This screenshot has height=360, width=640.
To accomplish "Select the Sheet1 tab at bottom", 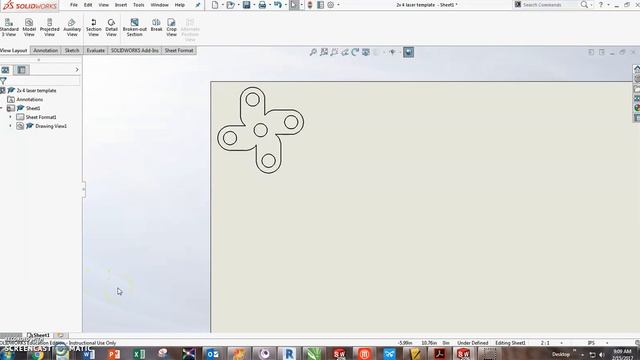I will (38, 335).
